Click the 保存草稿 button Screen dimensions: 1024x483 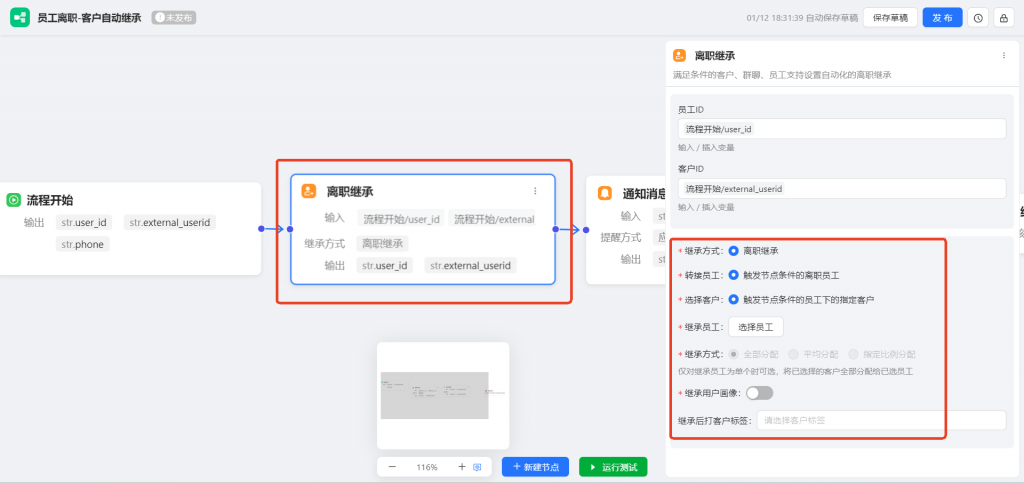click(890, 18)
